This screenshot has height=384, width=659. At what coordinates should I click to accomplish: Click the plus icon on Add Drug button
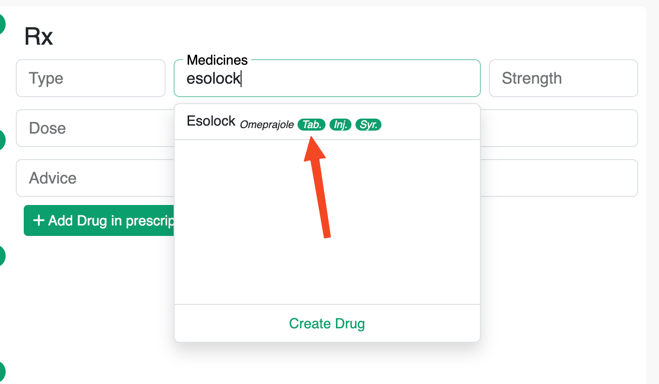pyautogui.click(x=38, y=220)
